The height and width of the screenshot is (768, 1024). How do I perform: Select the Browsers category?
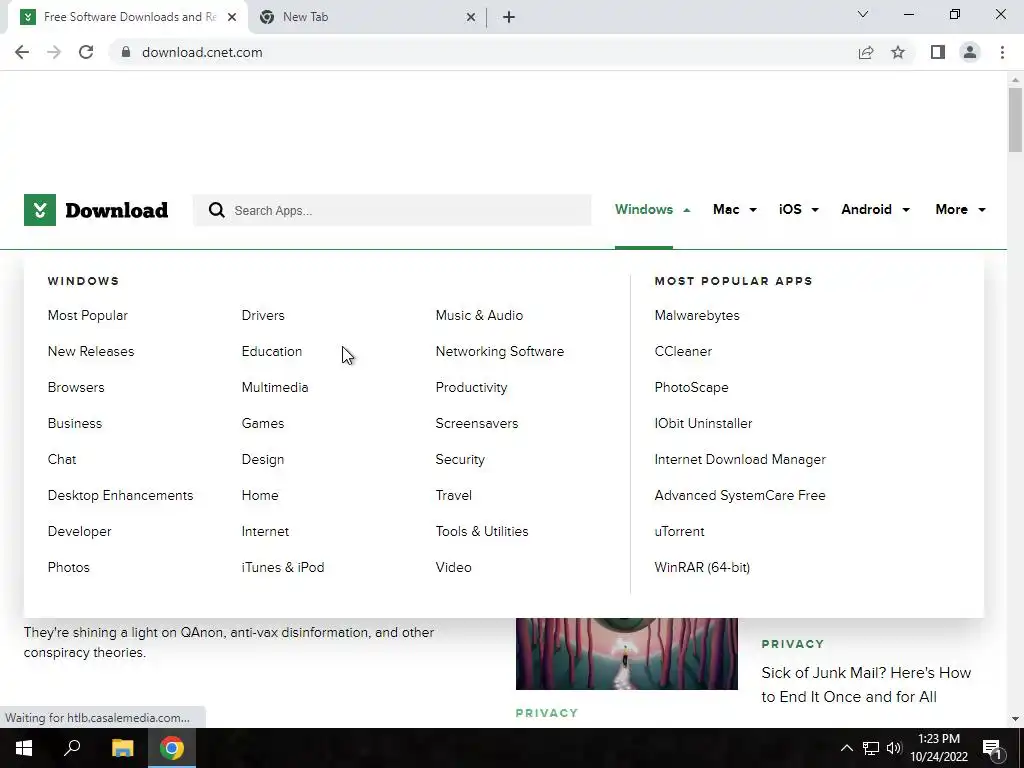click(76, 387)
